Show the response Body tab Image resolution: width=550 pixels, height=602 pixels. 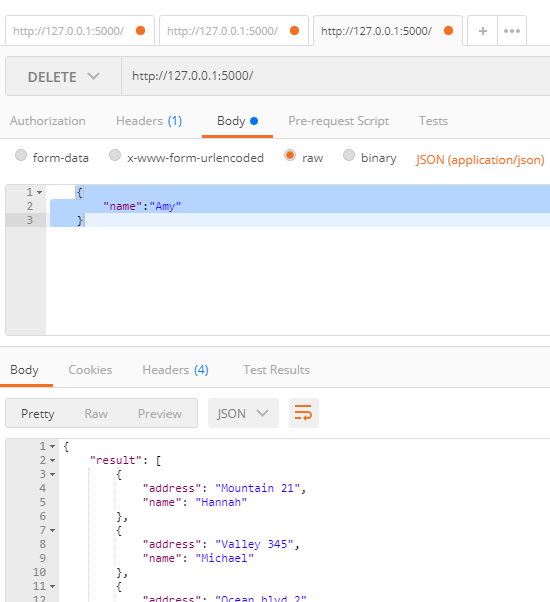tap(25, 370)
